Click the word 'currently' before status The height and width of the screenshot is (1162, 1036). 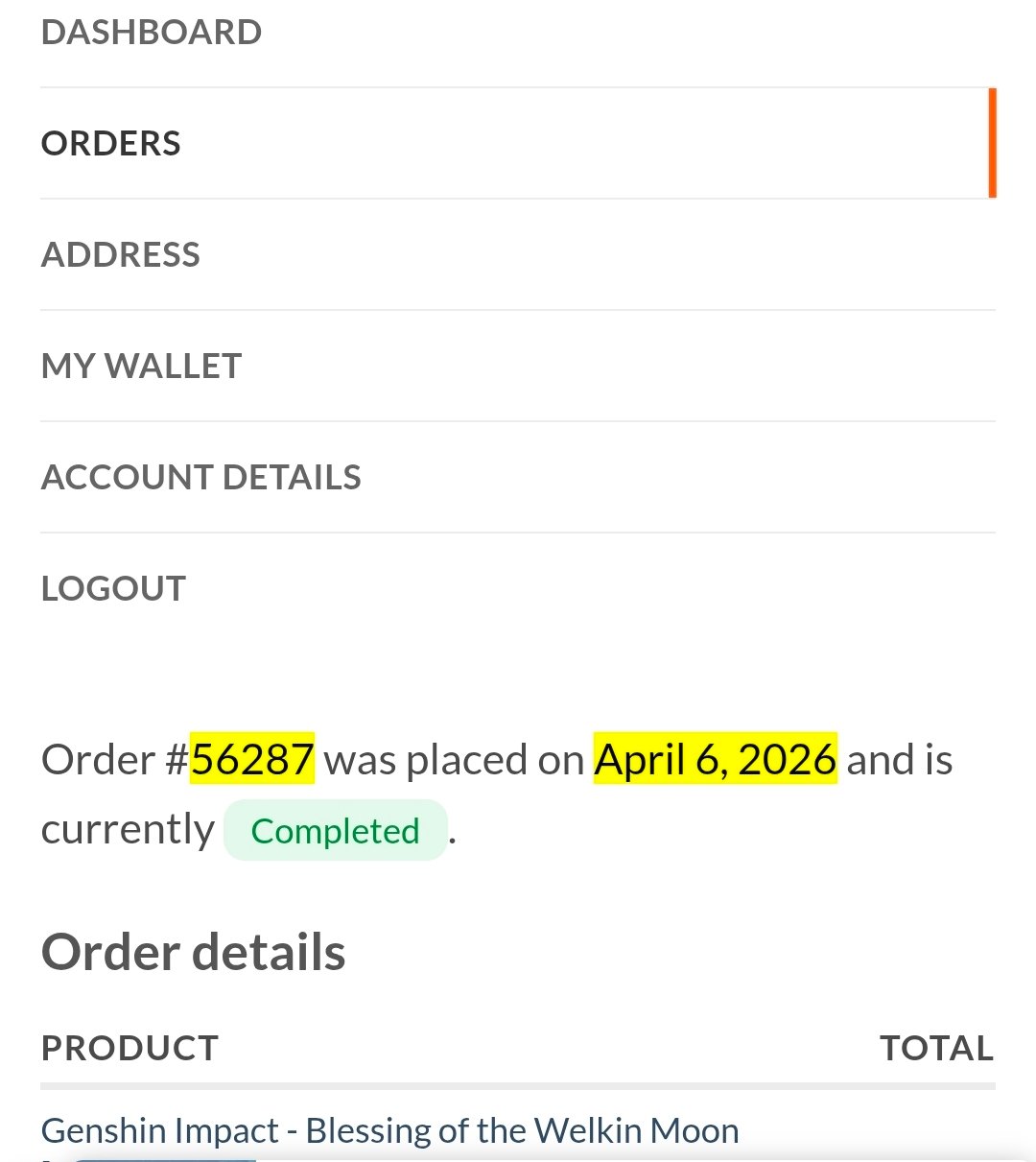click(128, 830)
